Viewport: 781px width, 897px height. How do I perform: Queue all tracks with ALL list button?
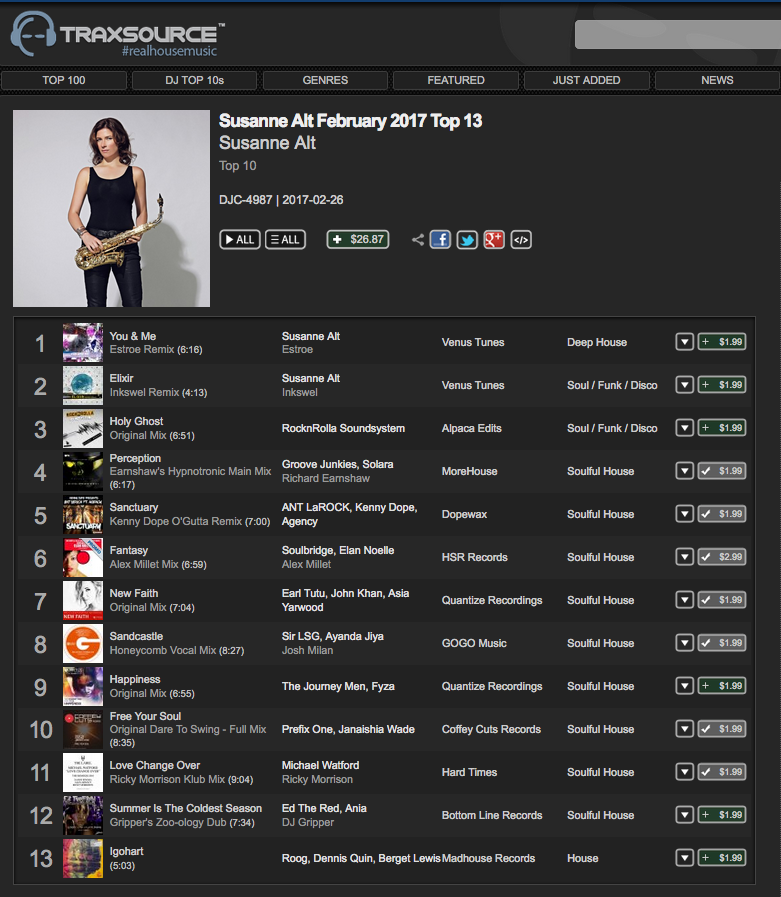285,240
